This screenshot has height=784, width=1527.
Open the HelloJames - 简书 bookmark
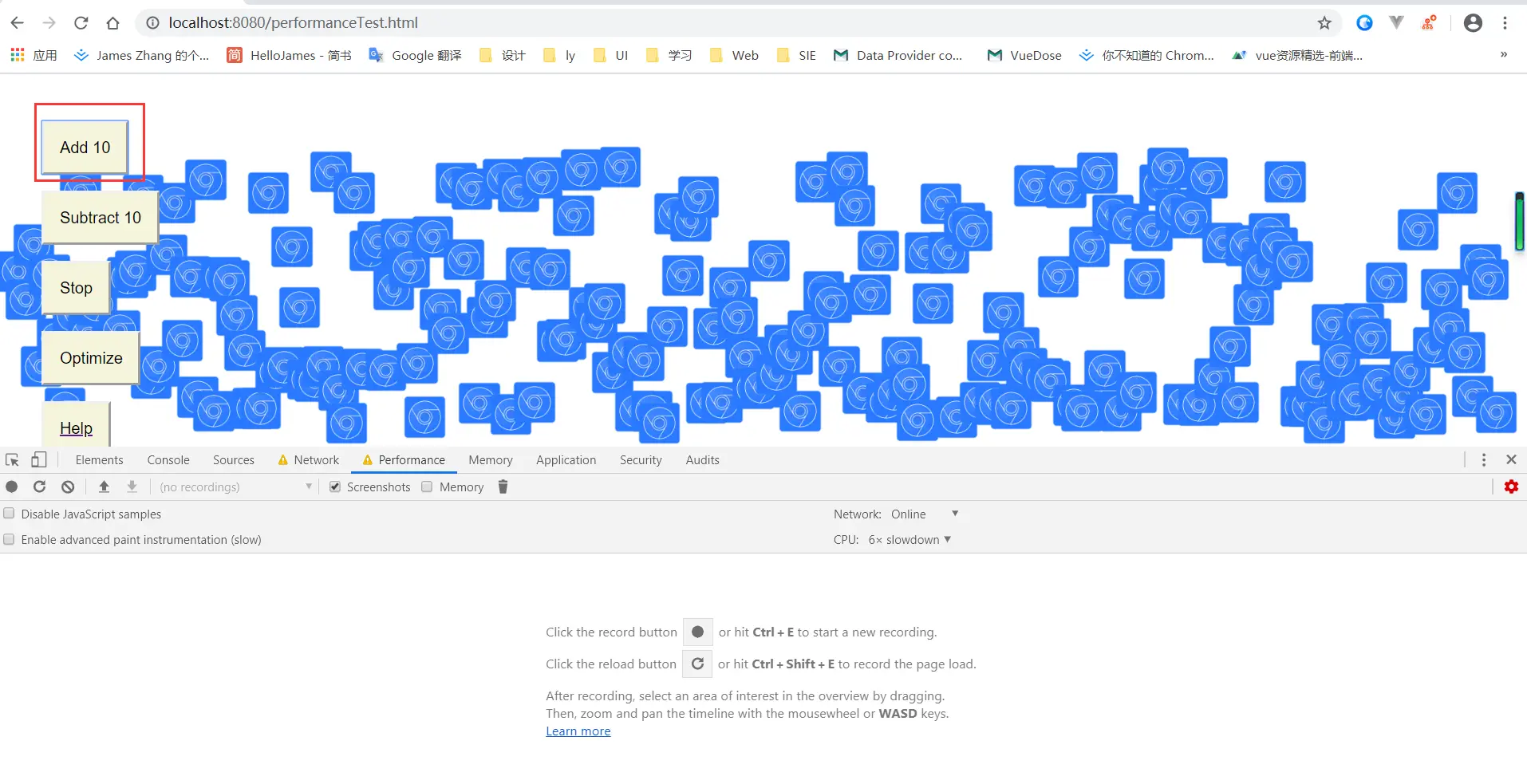click(290, 55)
